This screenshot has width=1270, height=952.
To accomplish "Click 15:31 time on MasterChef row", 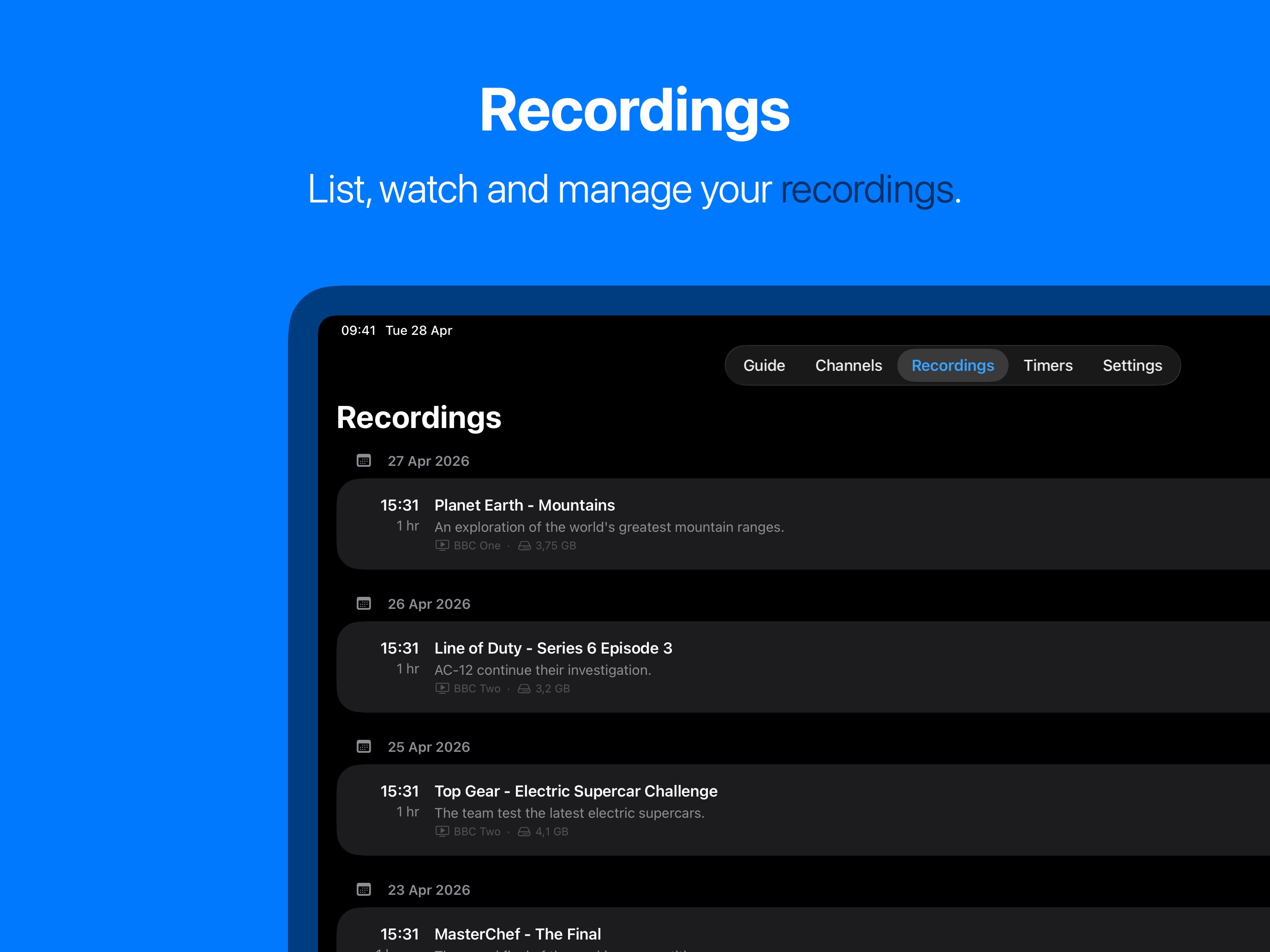I will [400, 934].
